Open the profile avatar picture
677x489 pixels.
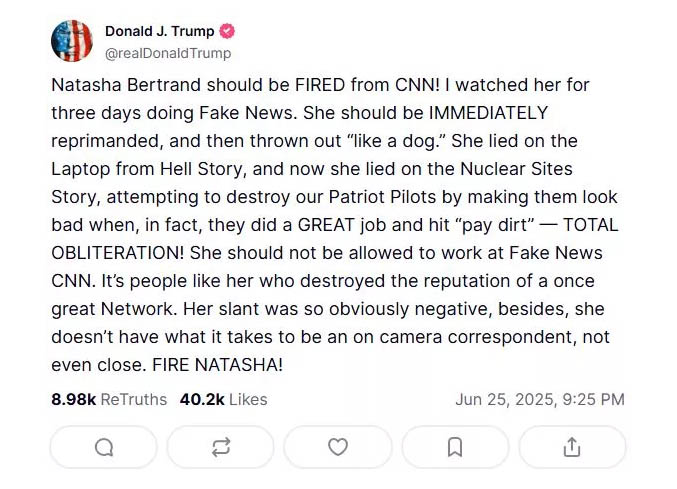point(72,41)
